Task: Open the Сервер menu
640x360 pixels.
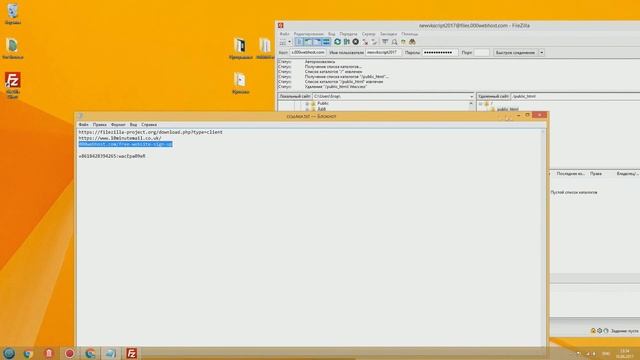Action: [369, 34]
